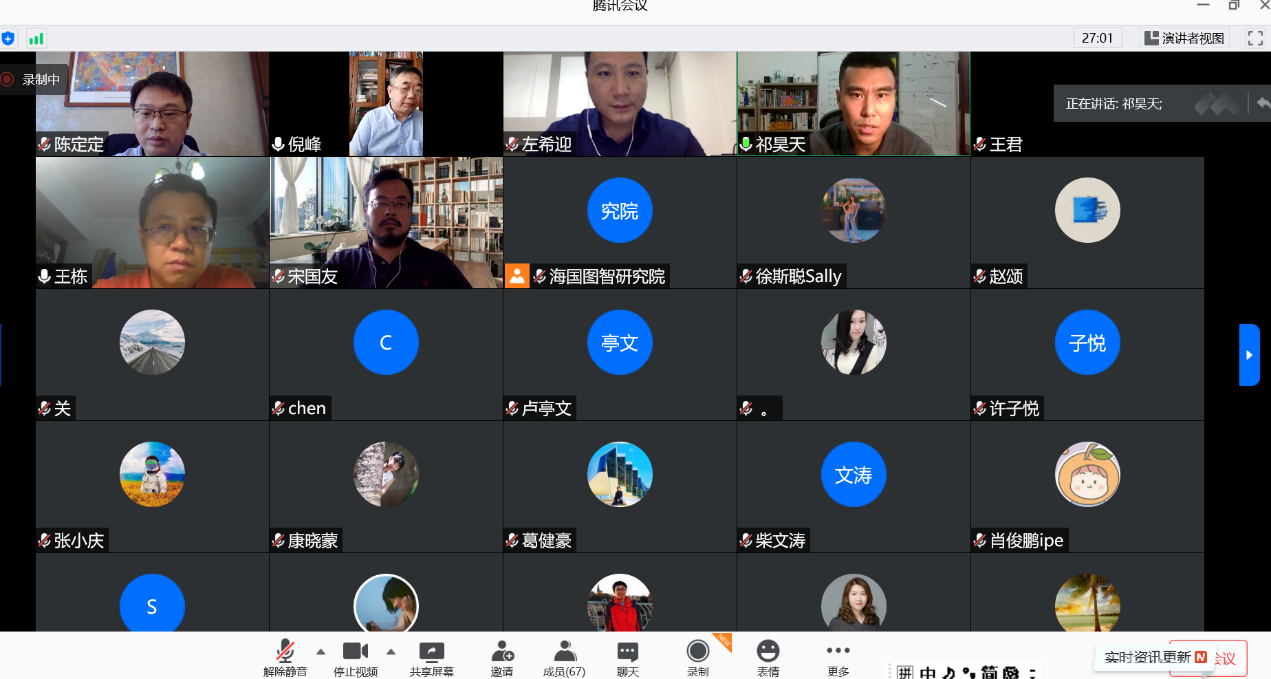Open the 成员(67) members list

tap(564, 656)
